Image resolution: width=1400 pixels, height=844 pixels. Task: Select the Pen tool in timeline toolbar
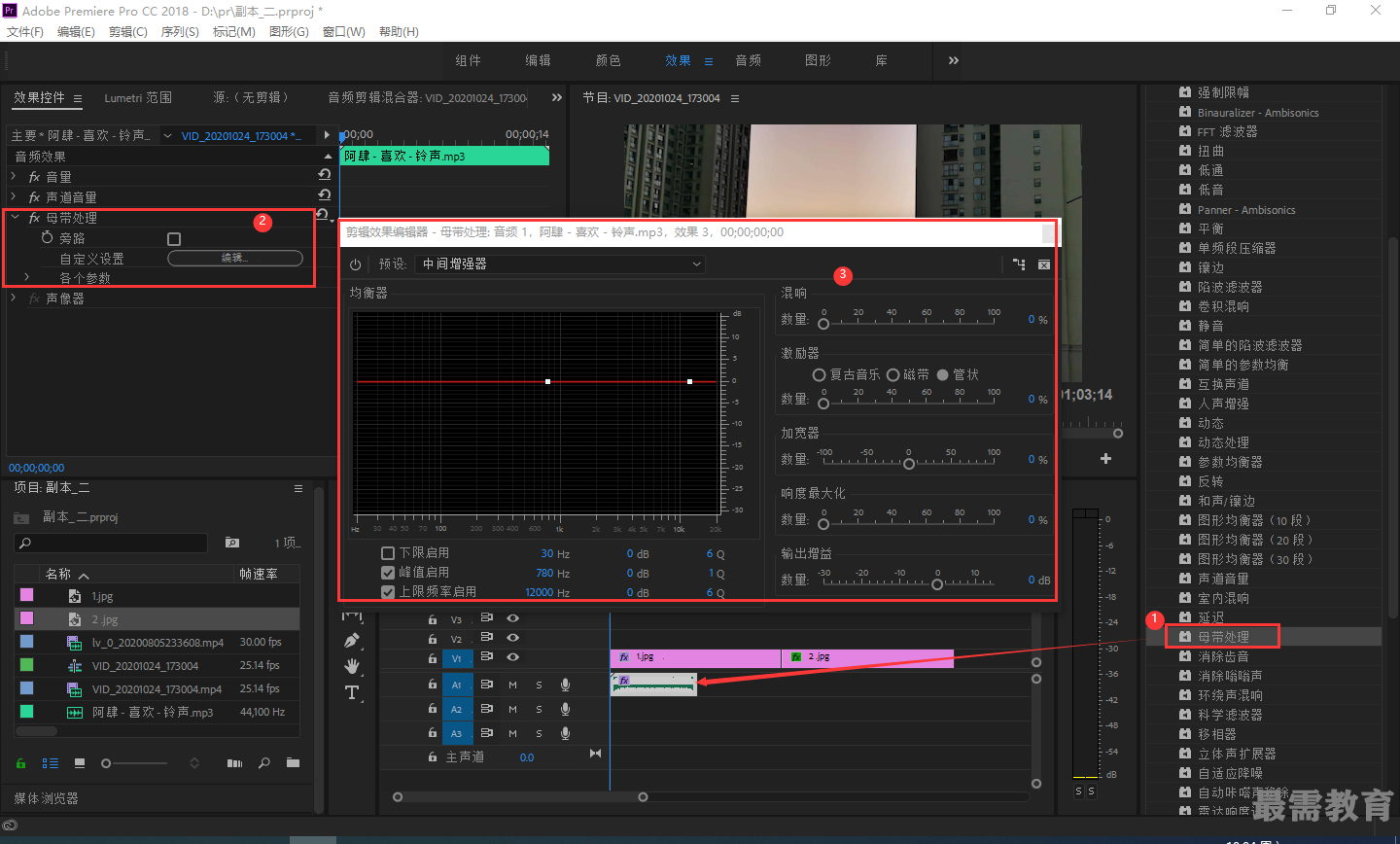click(x=352, y=641)
